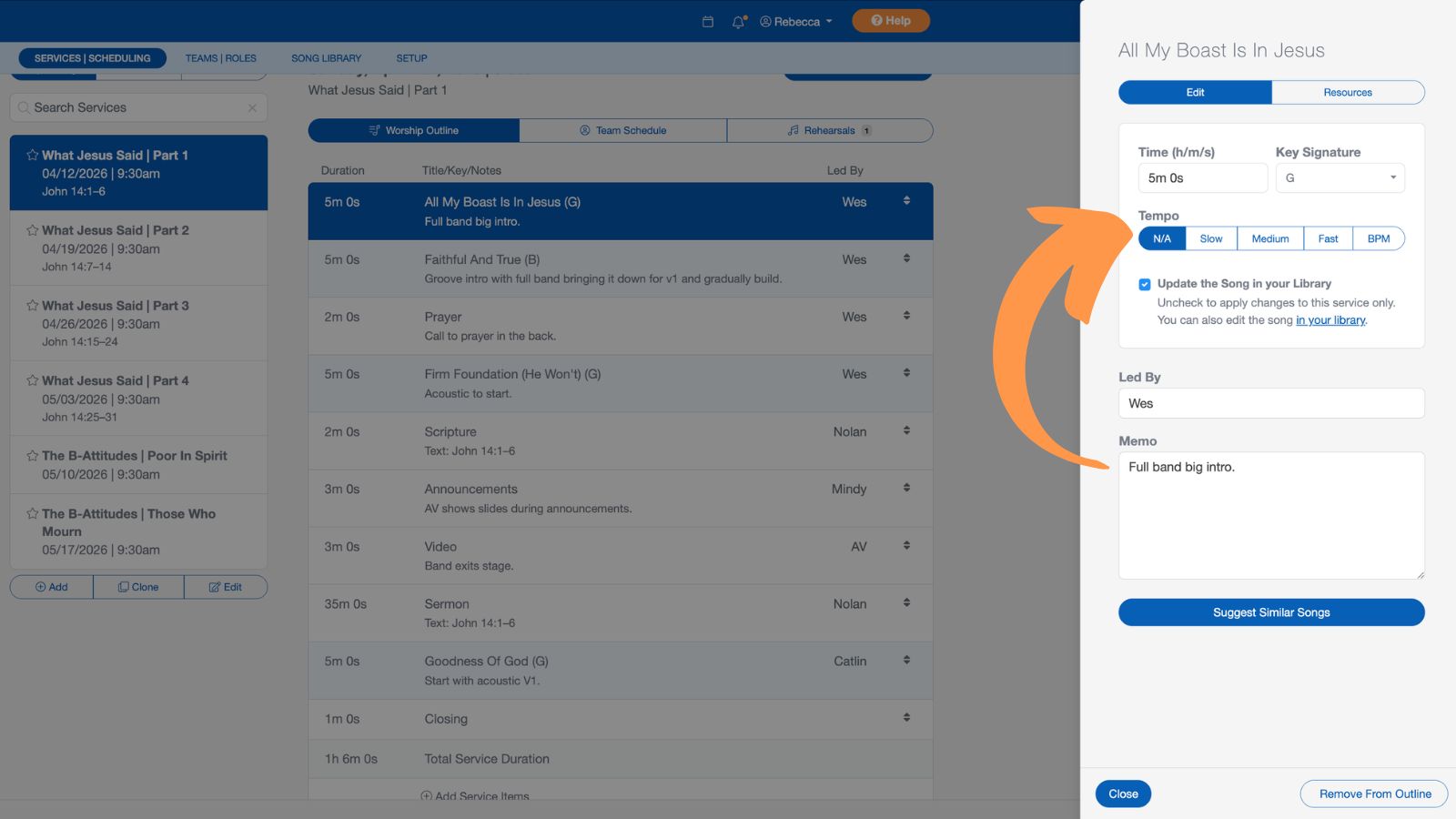Click the Edit pencil icon below the service list
The image size is (1456, 819).
click(215, 587)
